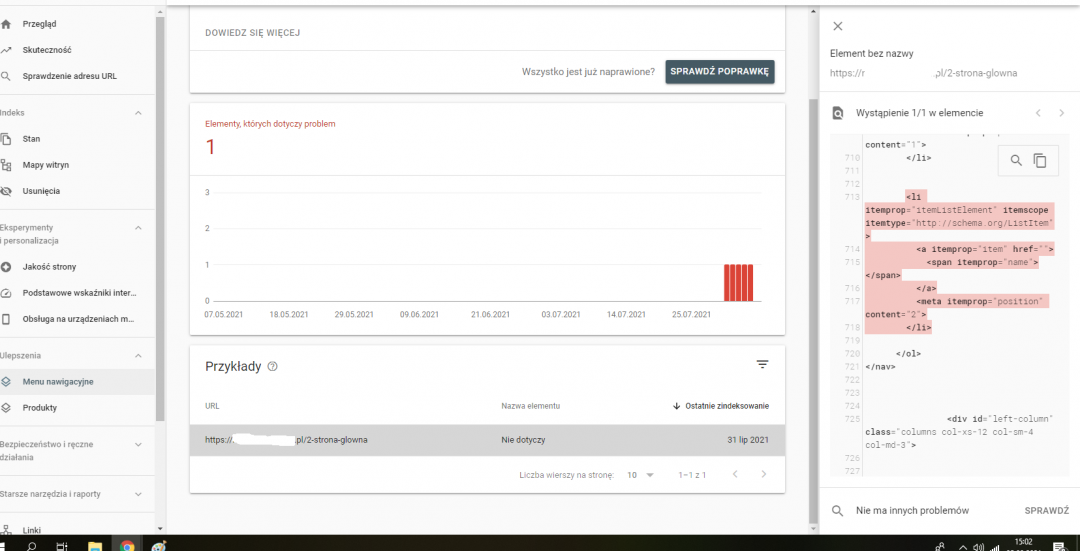This screenshot has height=551, width=1080.
Task: Expand the Starsze narzędzia i raporty section
Action: [139, 494]
